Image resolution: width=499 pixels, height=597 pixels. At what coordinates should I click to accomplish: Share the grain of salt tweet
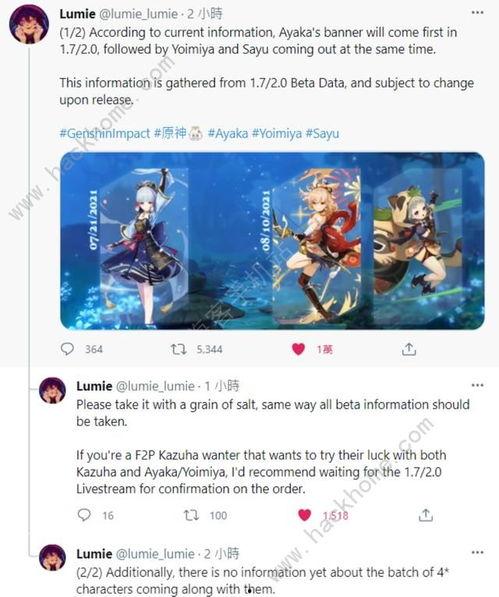click(x=426, y=515)
